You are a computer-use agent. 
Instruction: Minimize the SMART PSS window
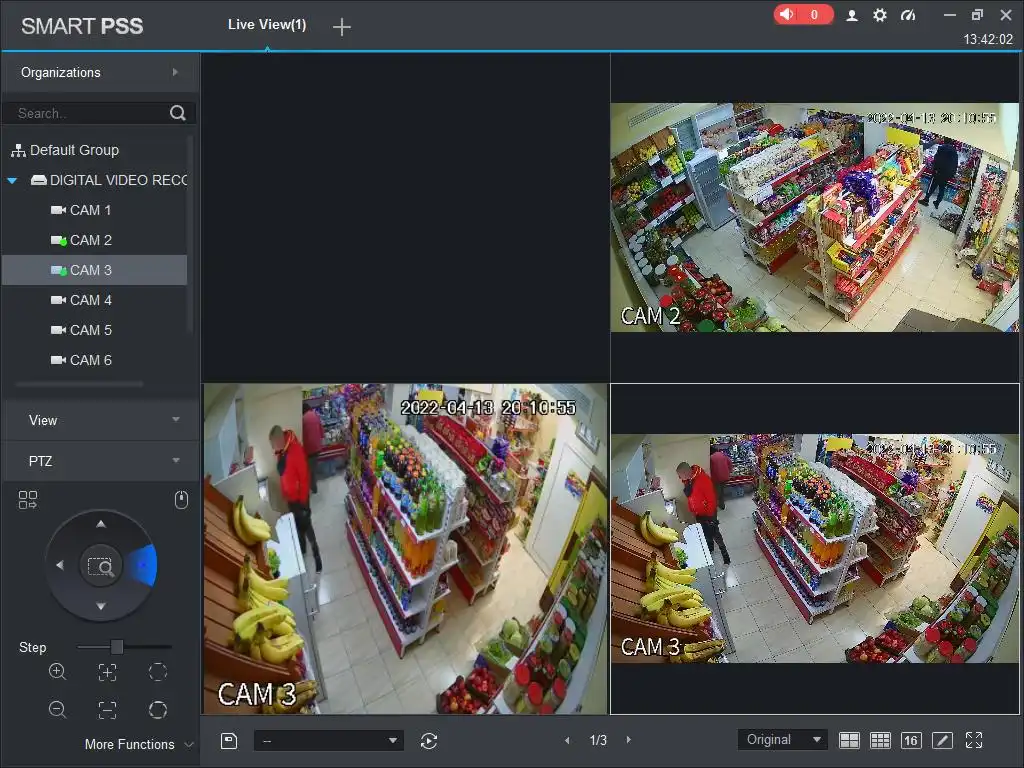pyautogui.click(x=950, y=14)
